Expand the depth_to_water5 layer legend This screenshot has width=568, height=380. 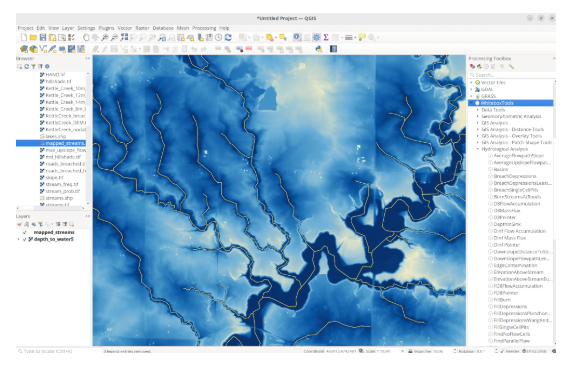click(18, 239)
